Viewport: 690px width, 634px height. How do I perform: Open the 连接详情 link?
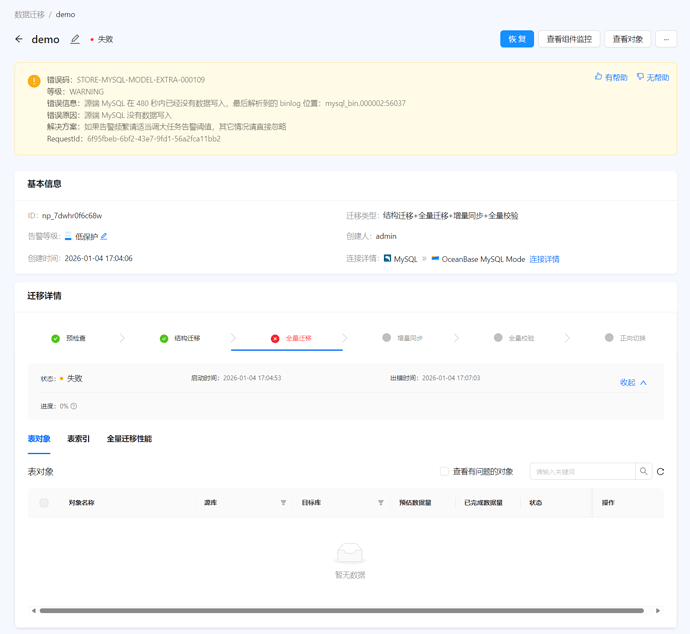(544, 259)
